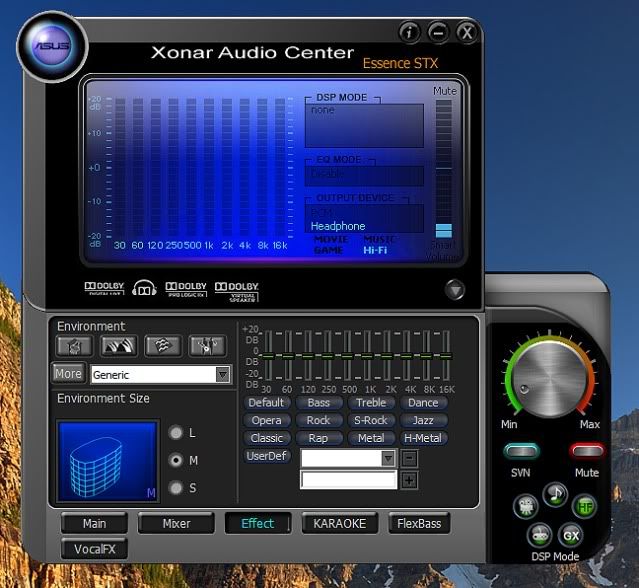Apply the Opera EQ preset

(266, 420)
